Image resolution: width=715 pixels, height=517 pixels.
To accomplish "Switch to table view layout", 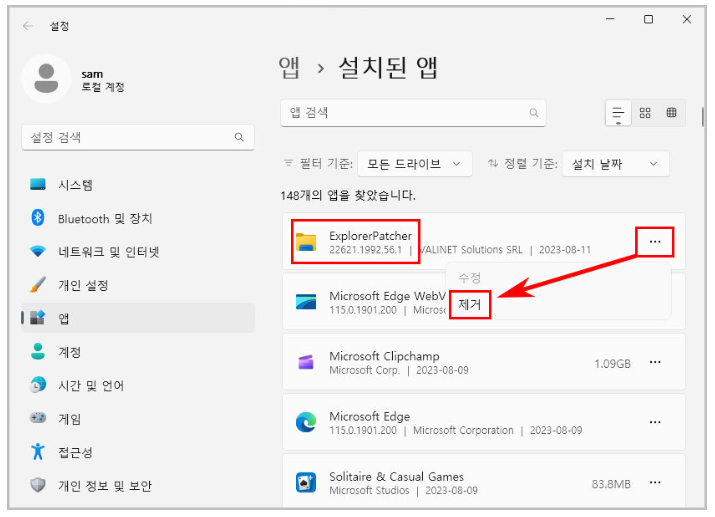I will pos(671,113).
